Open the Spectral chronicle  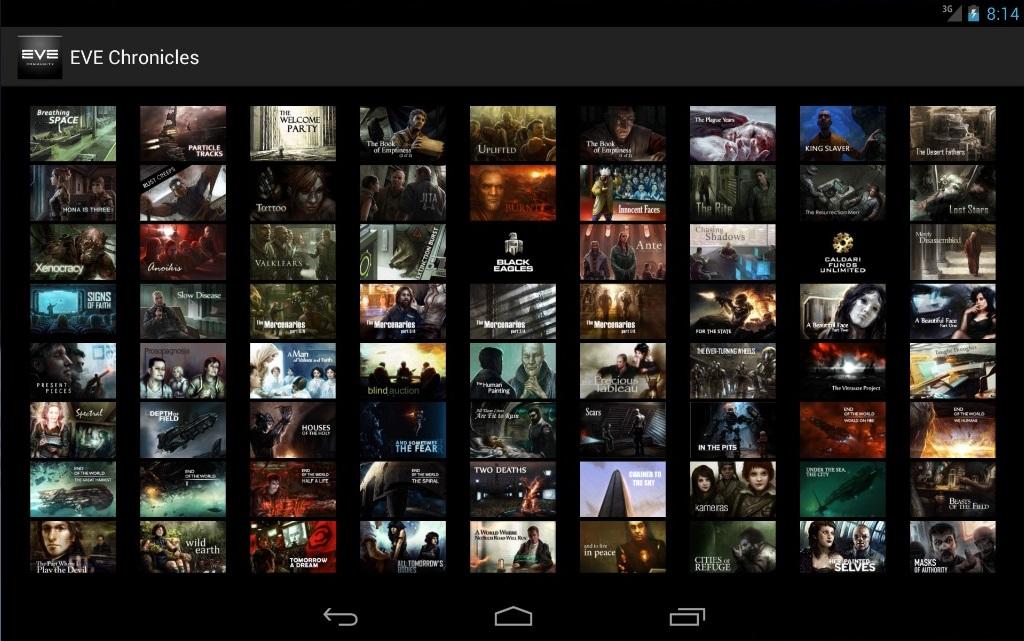click(x=73, y=430)
